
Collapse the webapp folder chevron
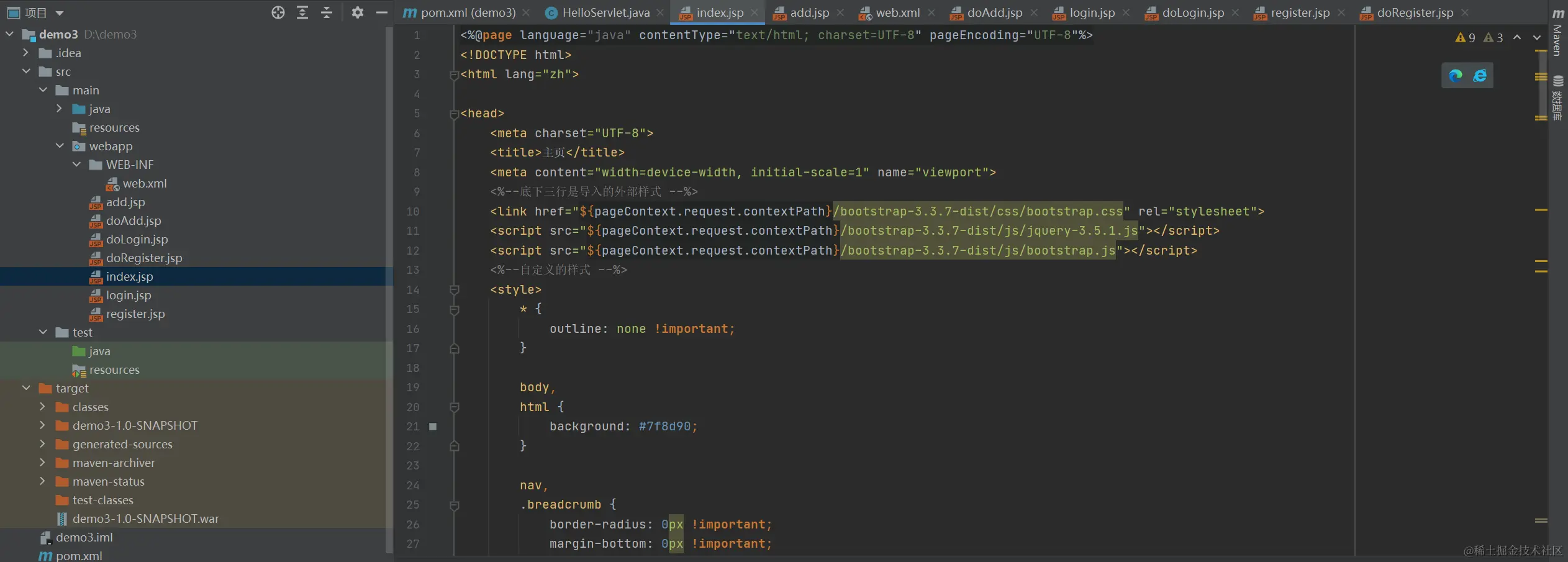(x=60, y=146)
